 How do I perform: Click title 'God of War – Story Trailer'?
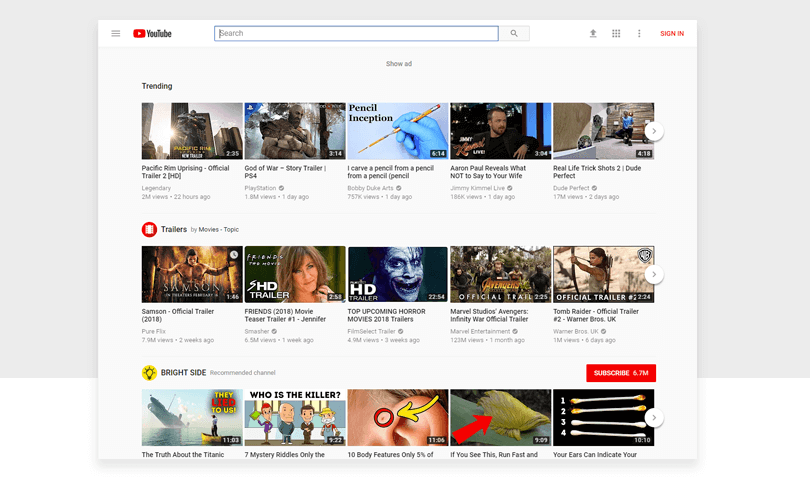click(285, 172)
